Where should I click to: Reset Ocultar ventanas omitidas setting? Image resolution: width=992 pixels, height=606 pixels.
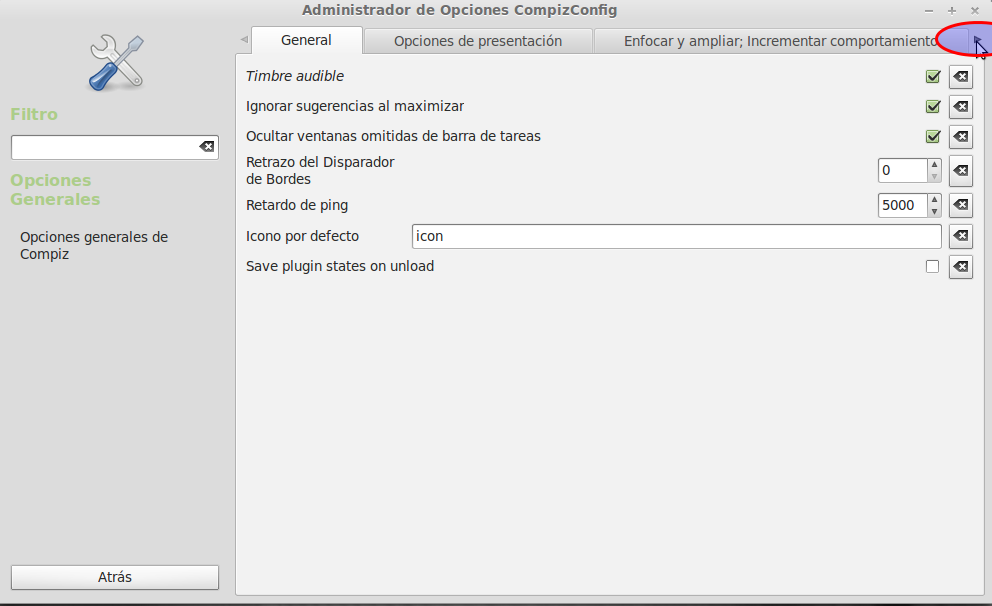click(x=960, y=137)
